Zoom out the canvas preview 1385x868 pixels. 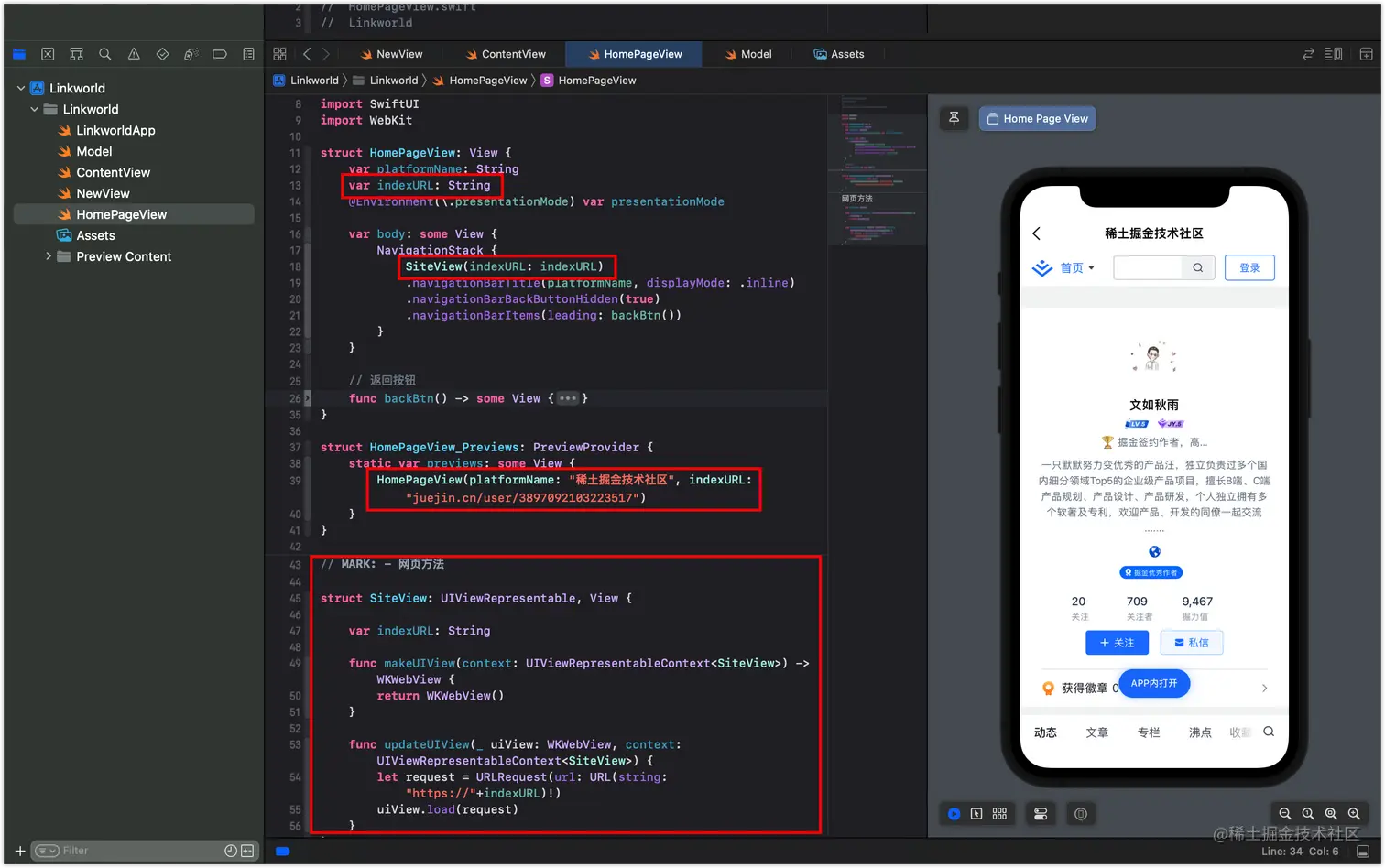pyautogui.click(x=1285, y=813)
